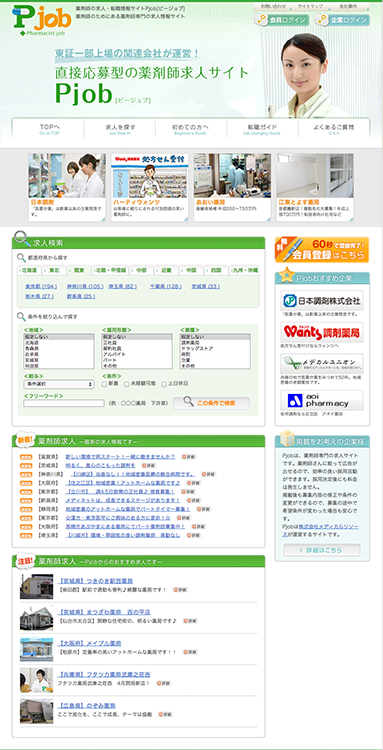Click the Wants調剤薬局 company logo
383x750 pixels.
(x=322, y=332)
